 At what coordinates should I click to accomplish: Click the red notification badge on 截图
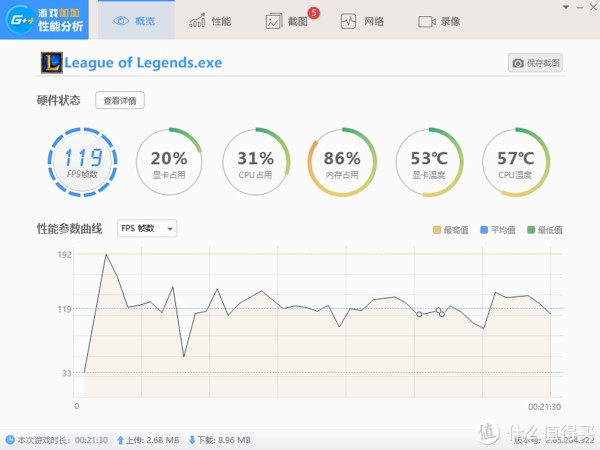[x=314, y=13]
